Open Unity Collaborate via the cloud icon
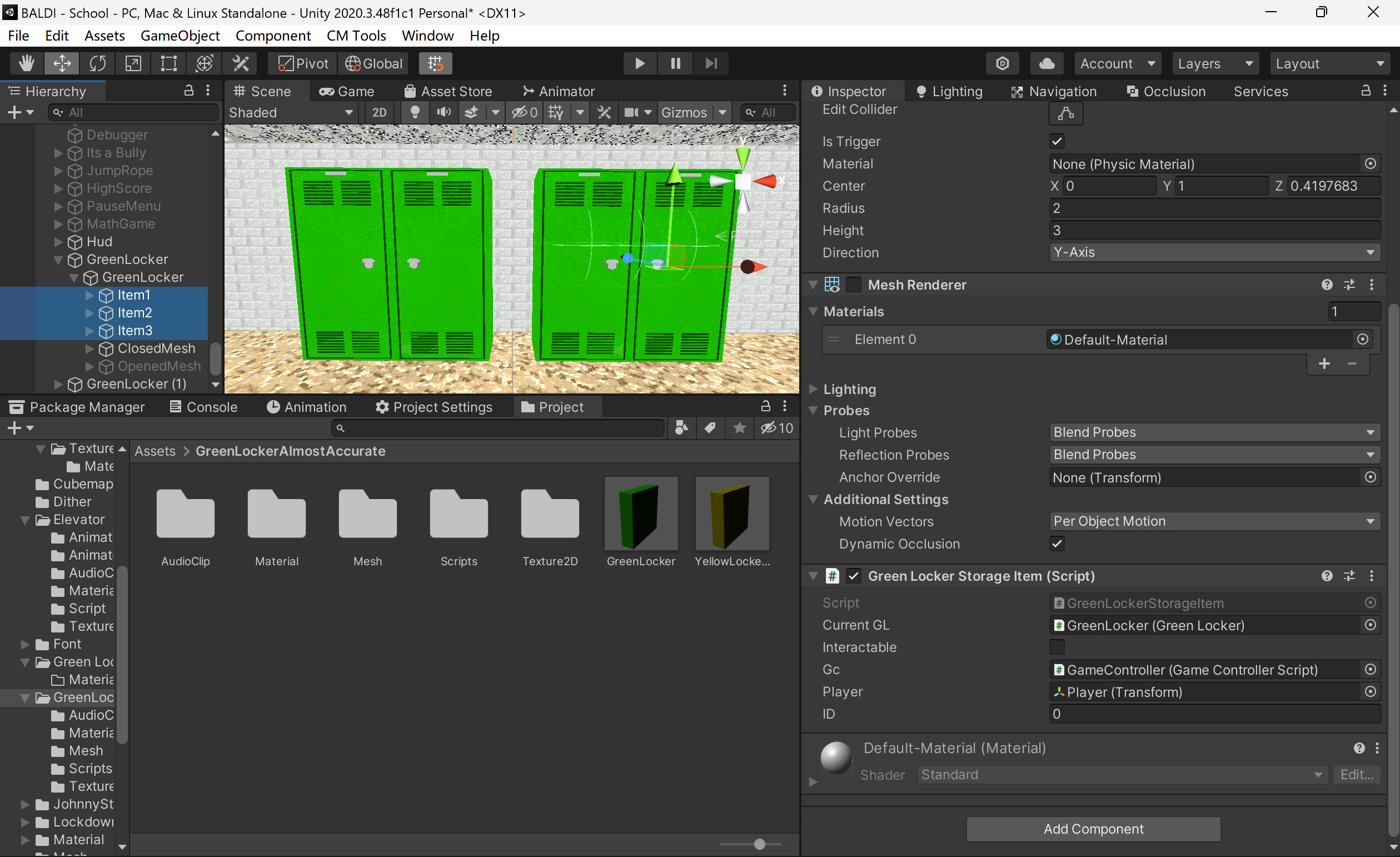Viewport: 1400px width, 857px height. (x=1046, y=63)
